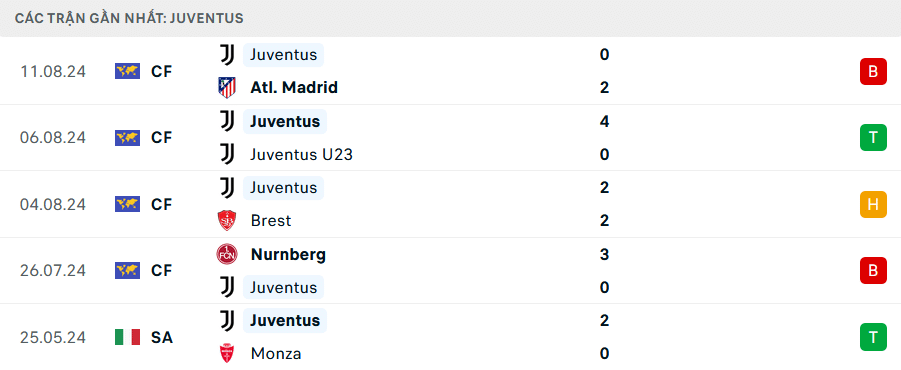
Task: Click the world-map icon on the 11.08.24 row
Action: 128,71
